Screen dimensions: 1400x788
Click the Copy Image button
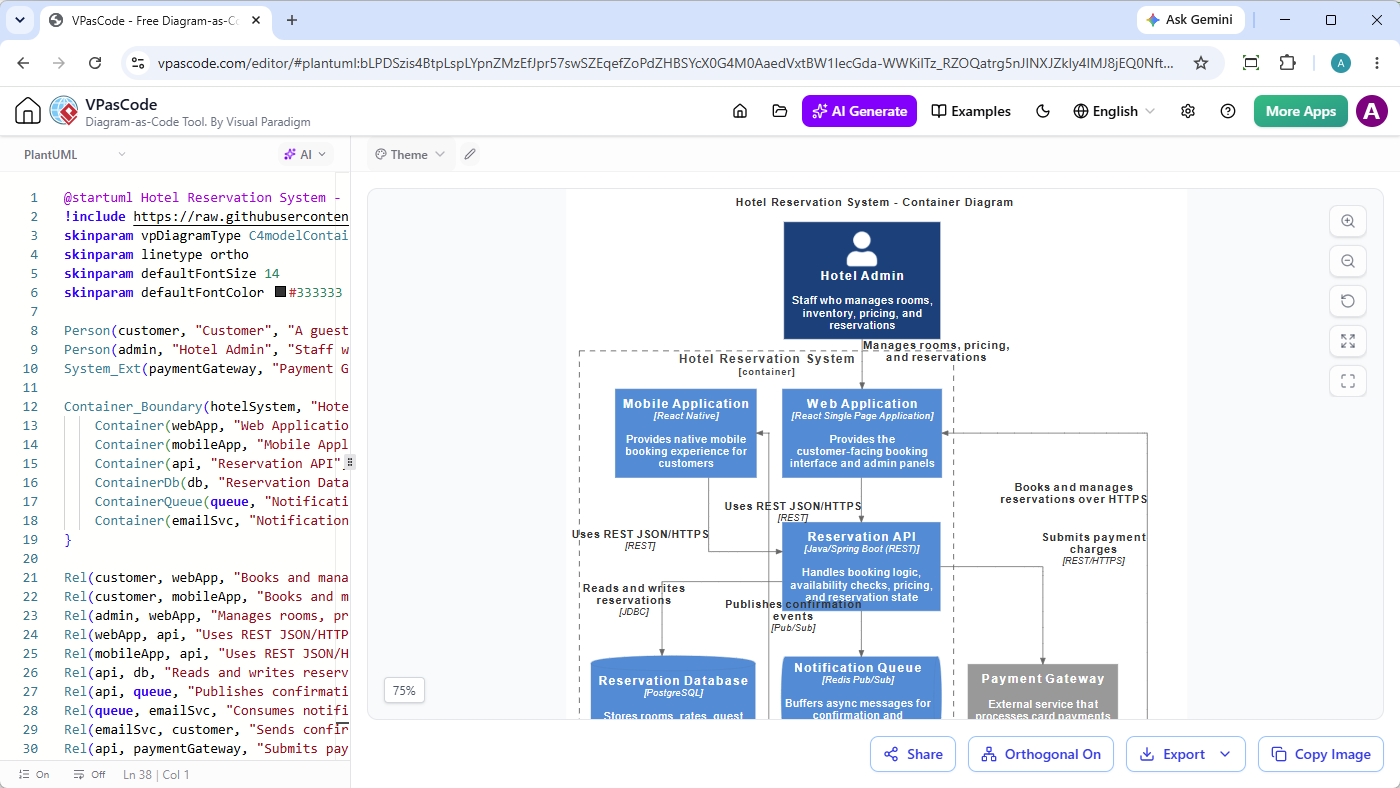pos(1321,754)
